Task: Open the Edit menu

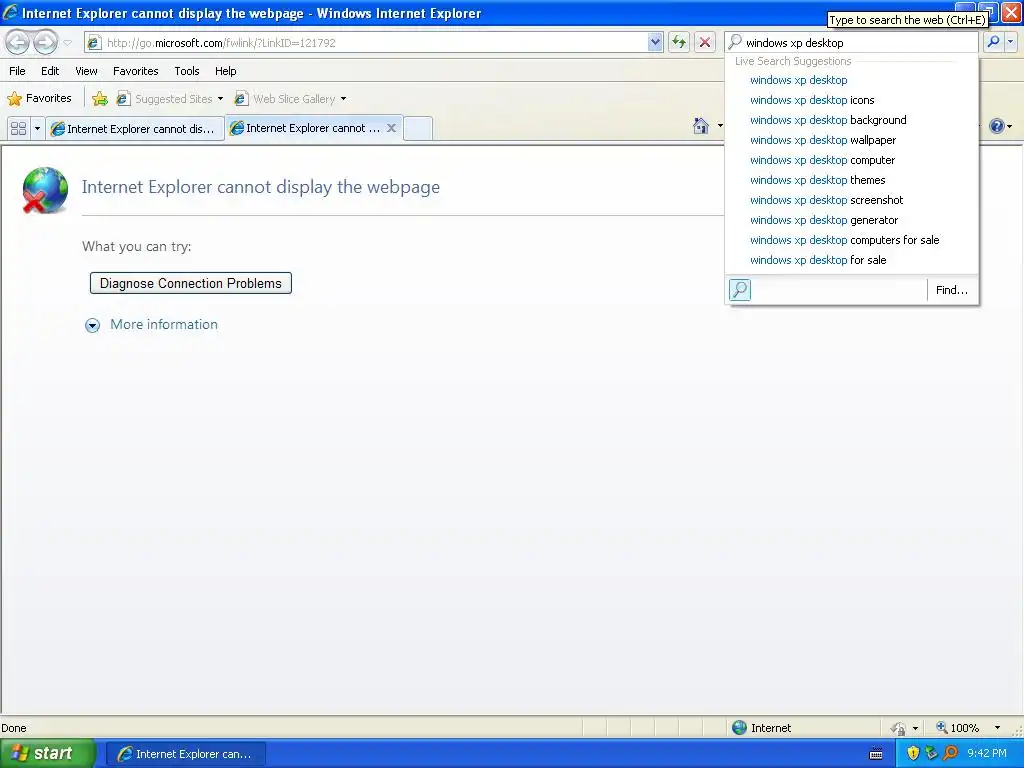Action: coord(50,71)
